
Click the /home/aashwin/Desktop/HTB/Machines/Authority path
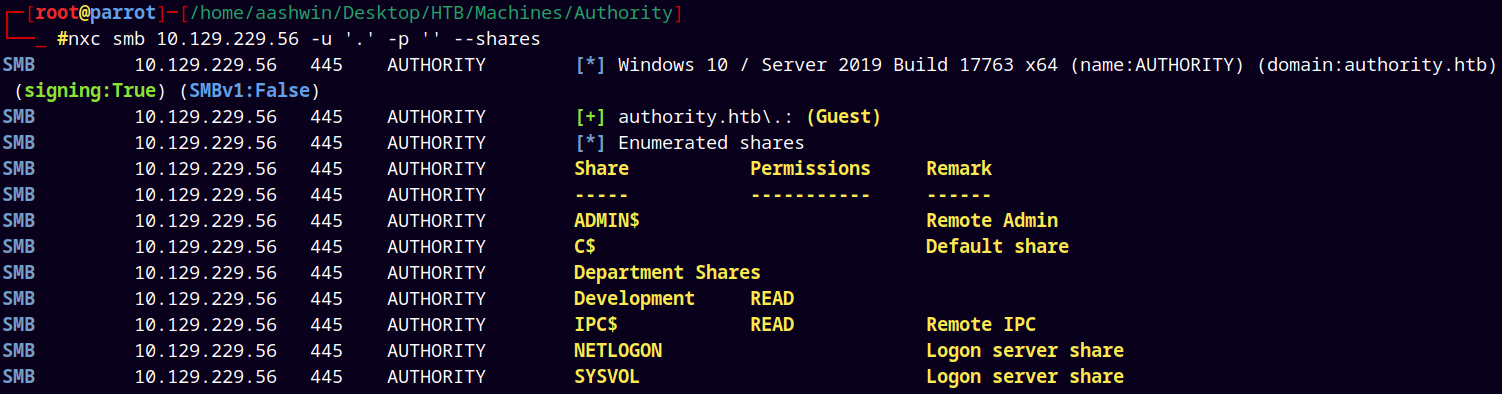pyautogui.click(x=431, y=14)
